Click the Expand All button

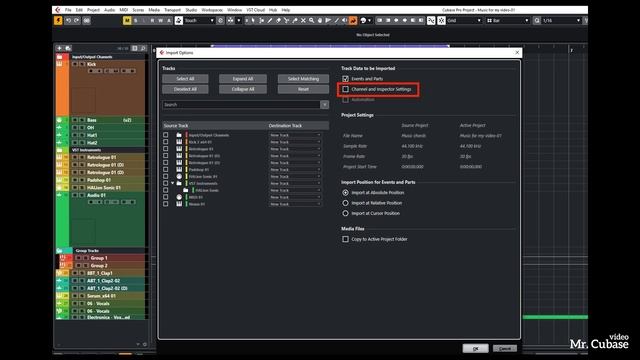coord(243,79)
